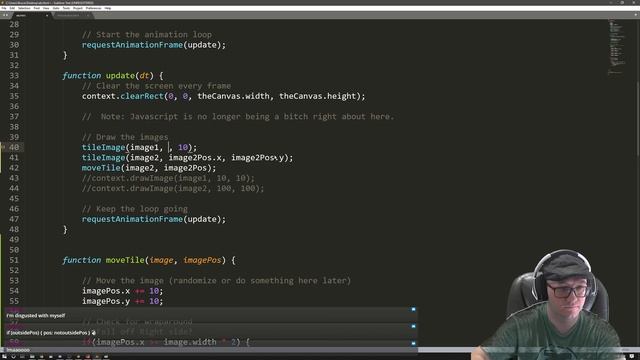Click 'requestAnimationFrame(update);' on line 47
The image size is (640, 360).
pyautogui.click(x=153, y=219)
